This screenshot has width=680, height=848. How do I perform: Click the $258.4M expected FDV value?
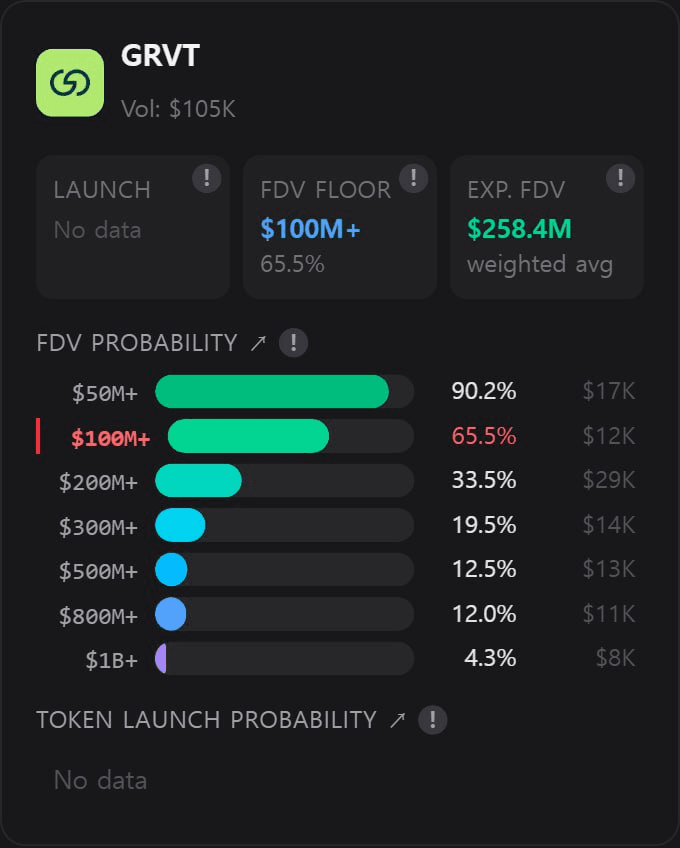519,229
